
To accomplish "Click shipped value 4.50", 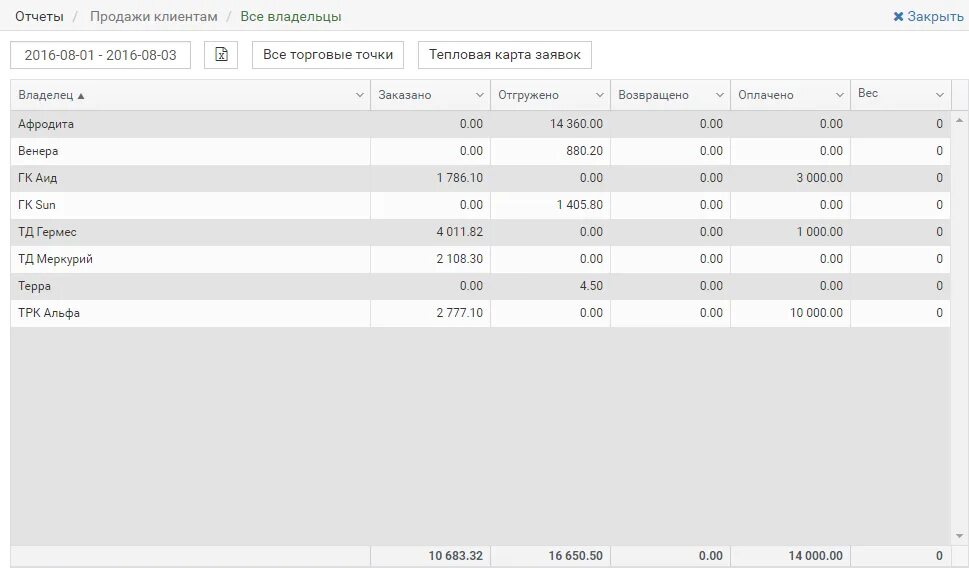I will pos(591,286).
